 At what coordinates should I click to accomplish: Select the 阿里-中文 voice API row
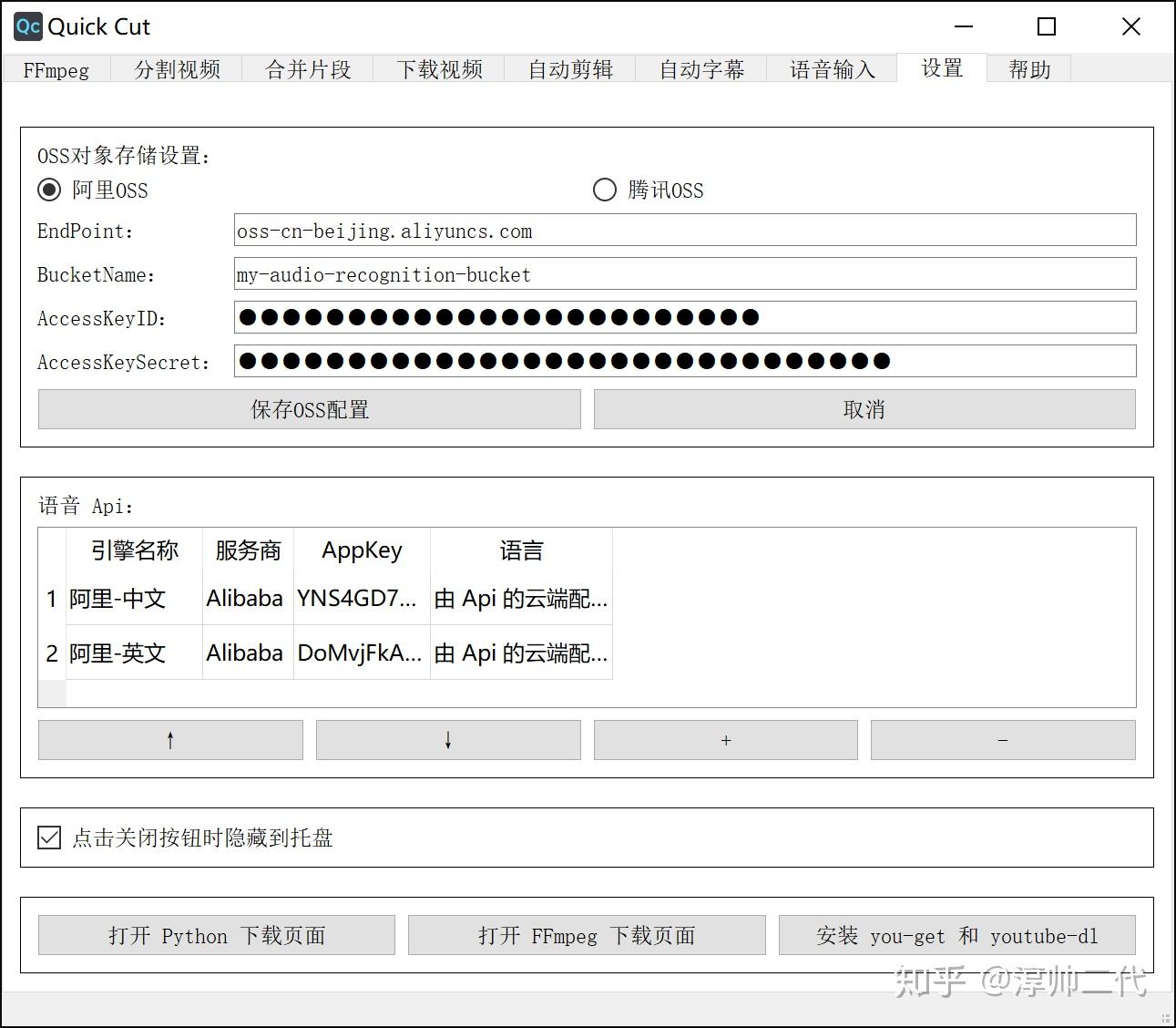coord(118,599)
